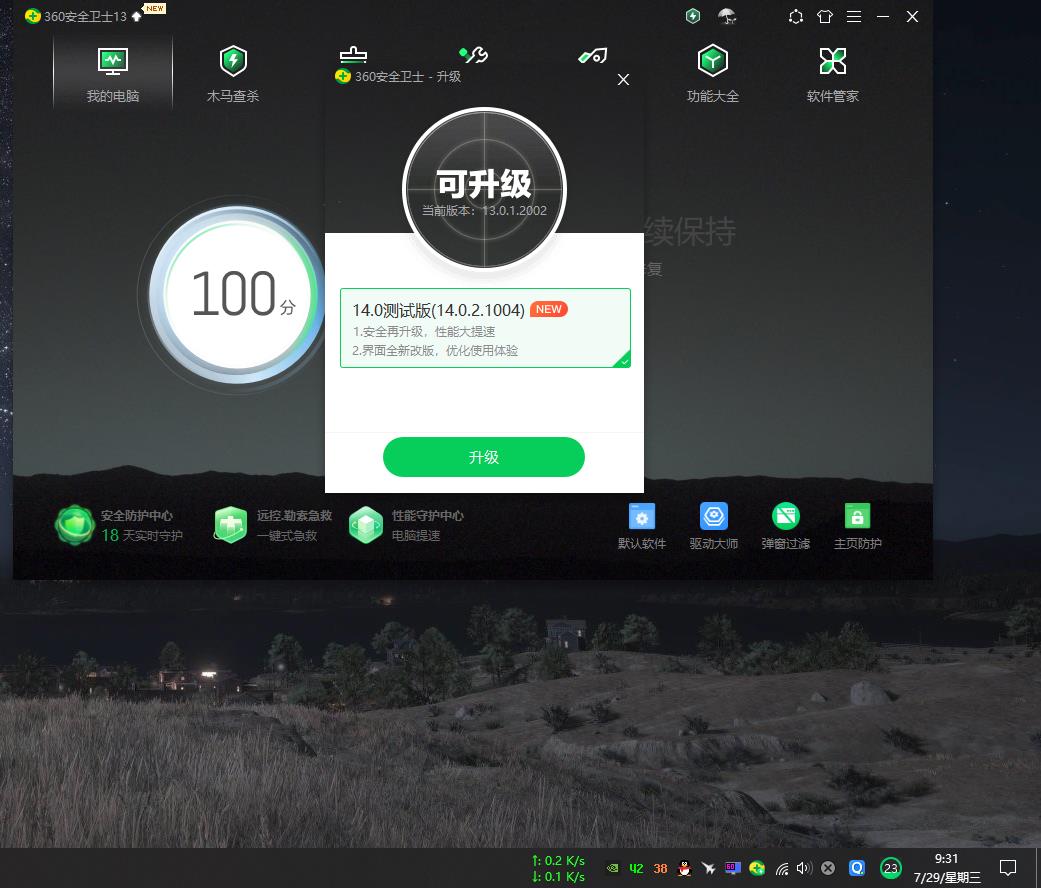Open the main hamburger menu
This screenshot has height=888, width=1041.
click(854, 17)
